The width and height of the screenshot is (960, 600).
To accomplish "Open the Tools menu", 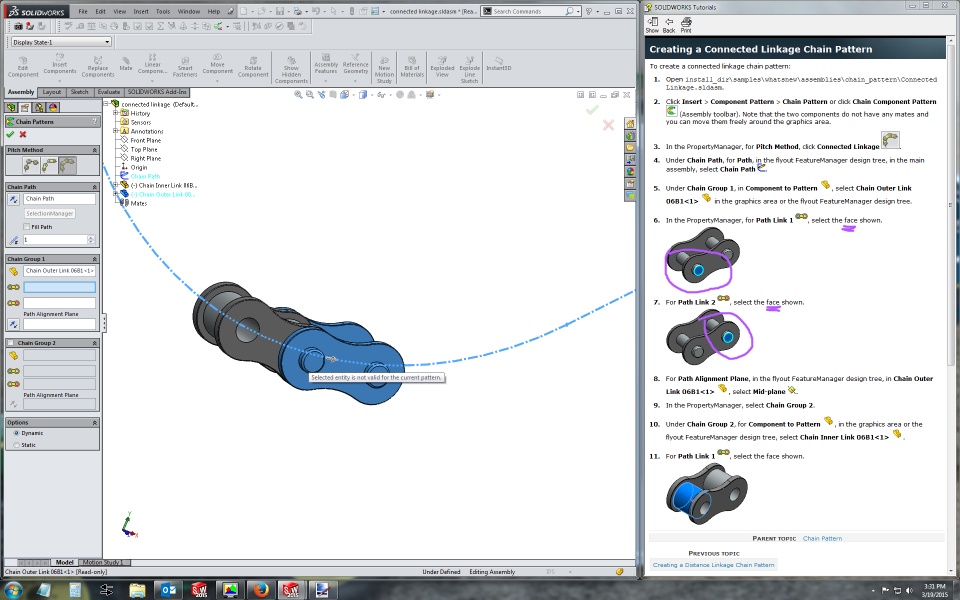I will click(x=163, y=11).
